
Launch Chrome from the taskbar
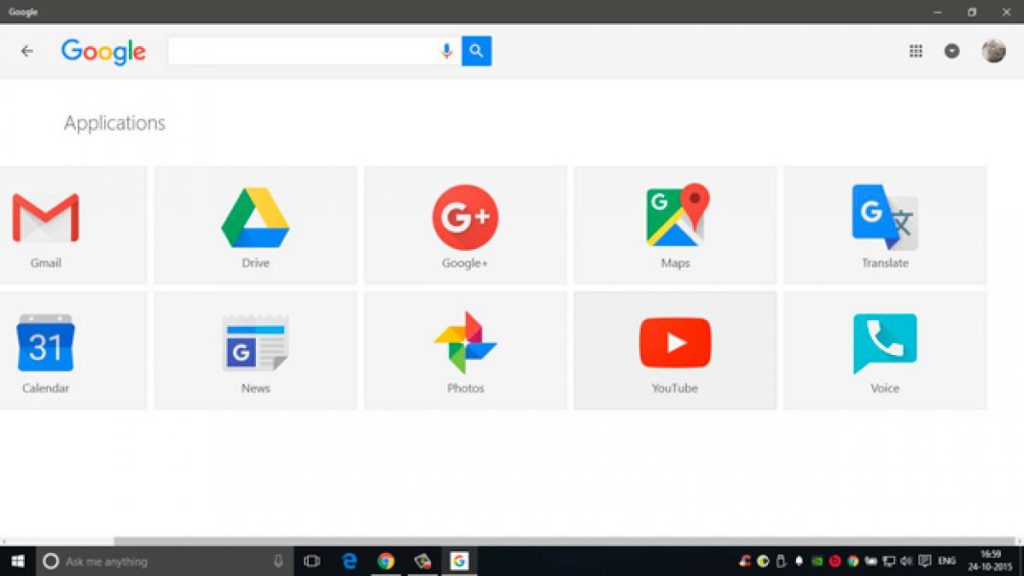coord(385,562)
